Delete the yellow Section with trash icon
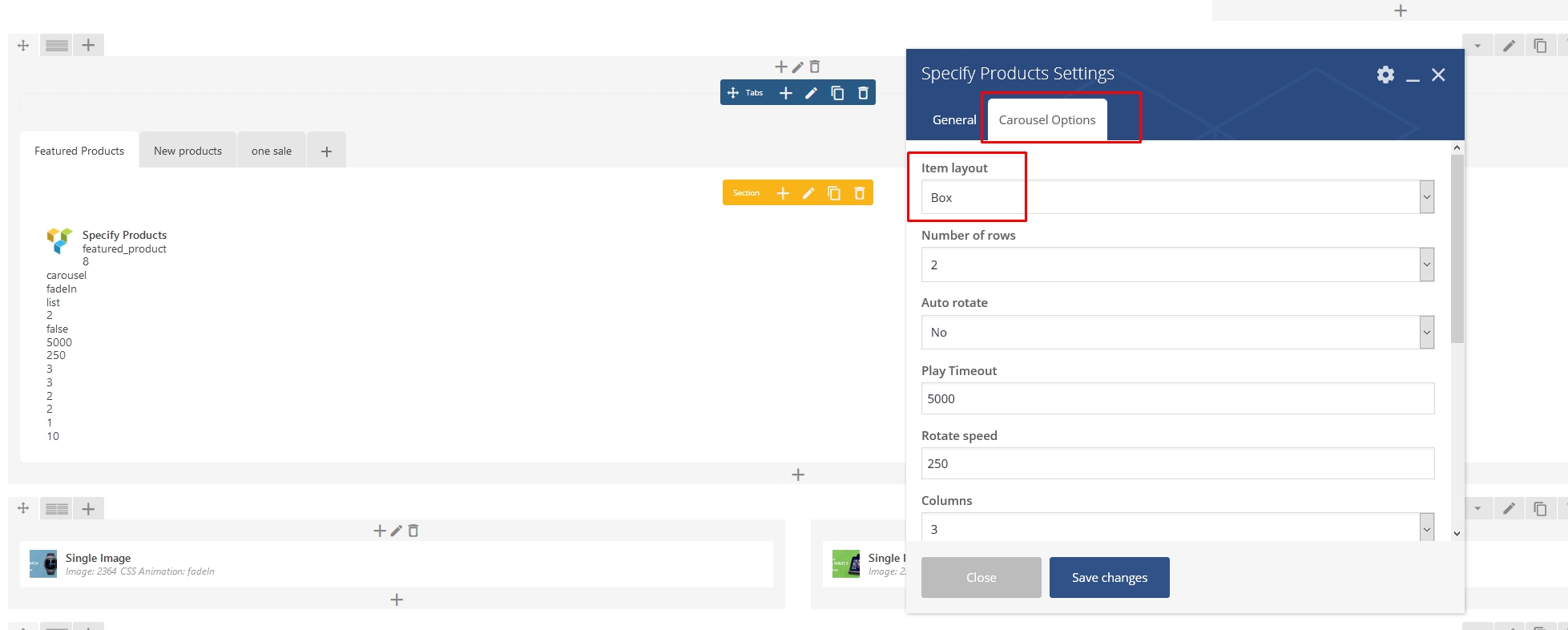1568x630 pixels. pos(860,193)
